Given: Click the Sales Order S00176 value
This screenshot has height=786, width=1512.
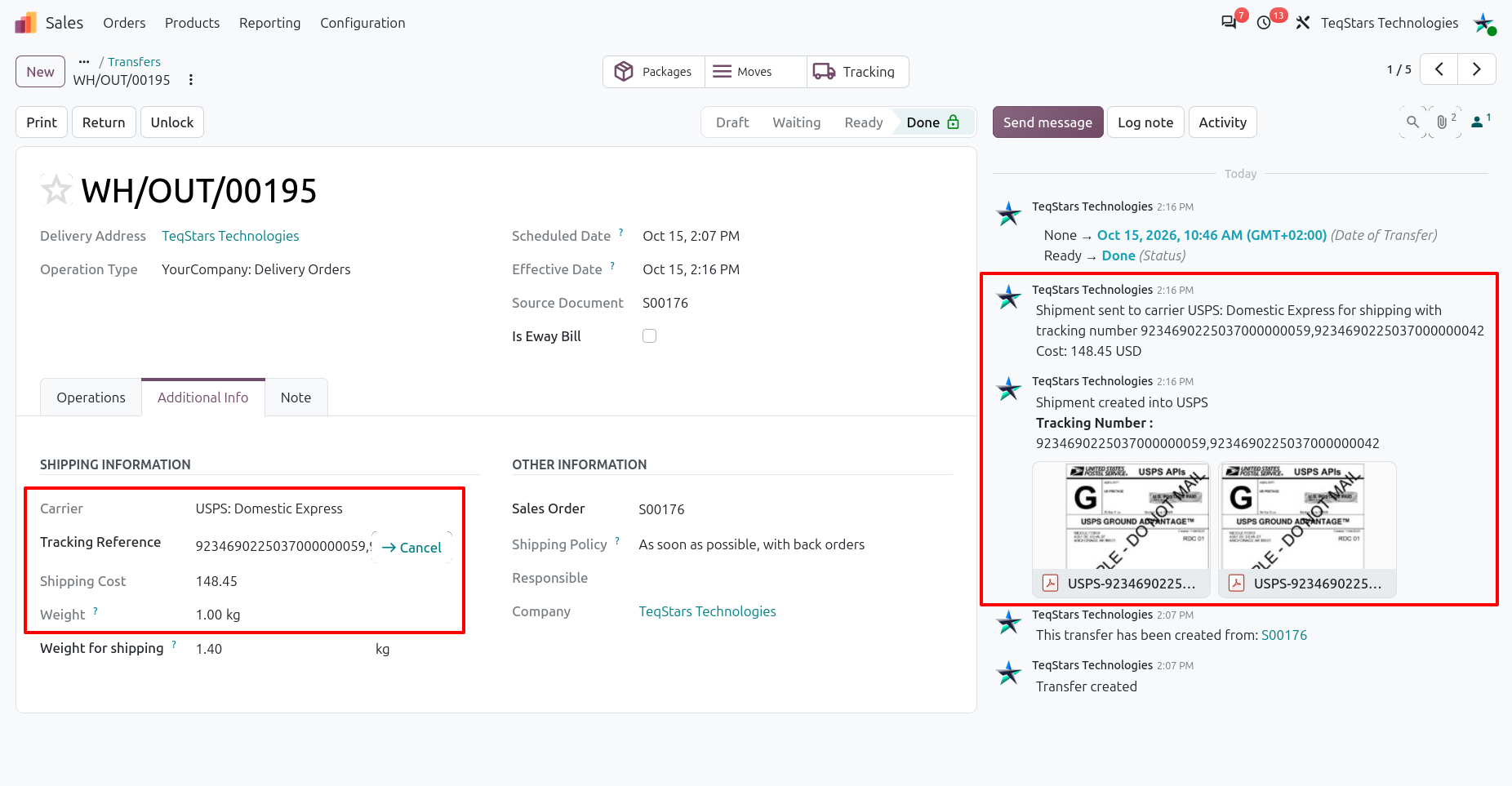Looking at the screenshot, I should point(661,509).
